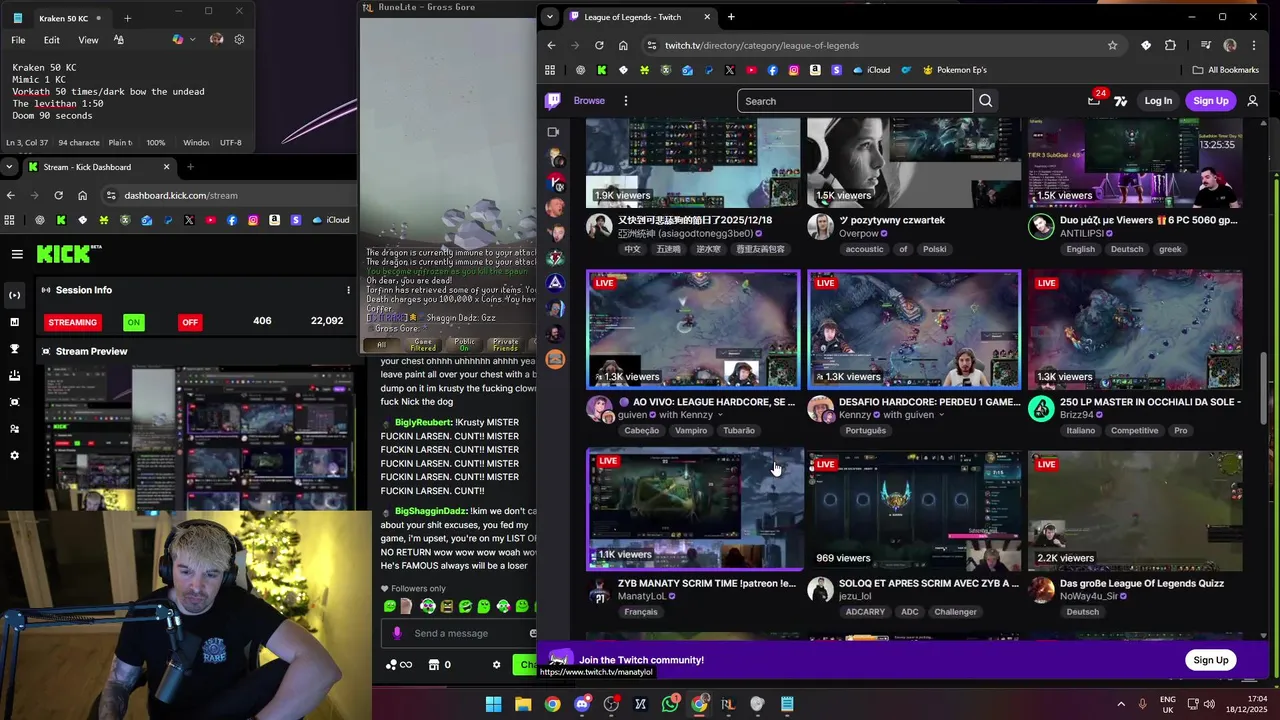Open WhatsApp from the taskbar
This screenshot has width=1280, height=720.
(670, 704)
